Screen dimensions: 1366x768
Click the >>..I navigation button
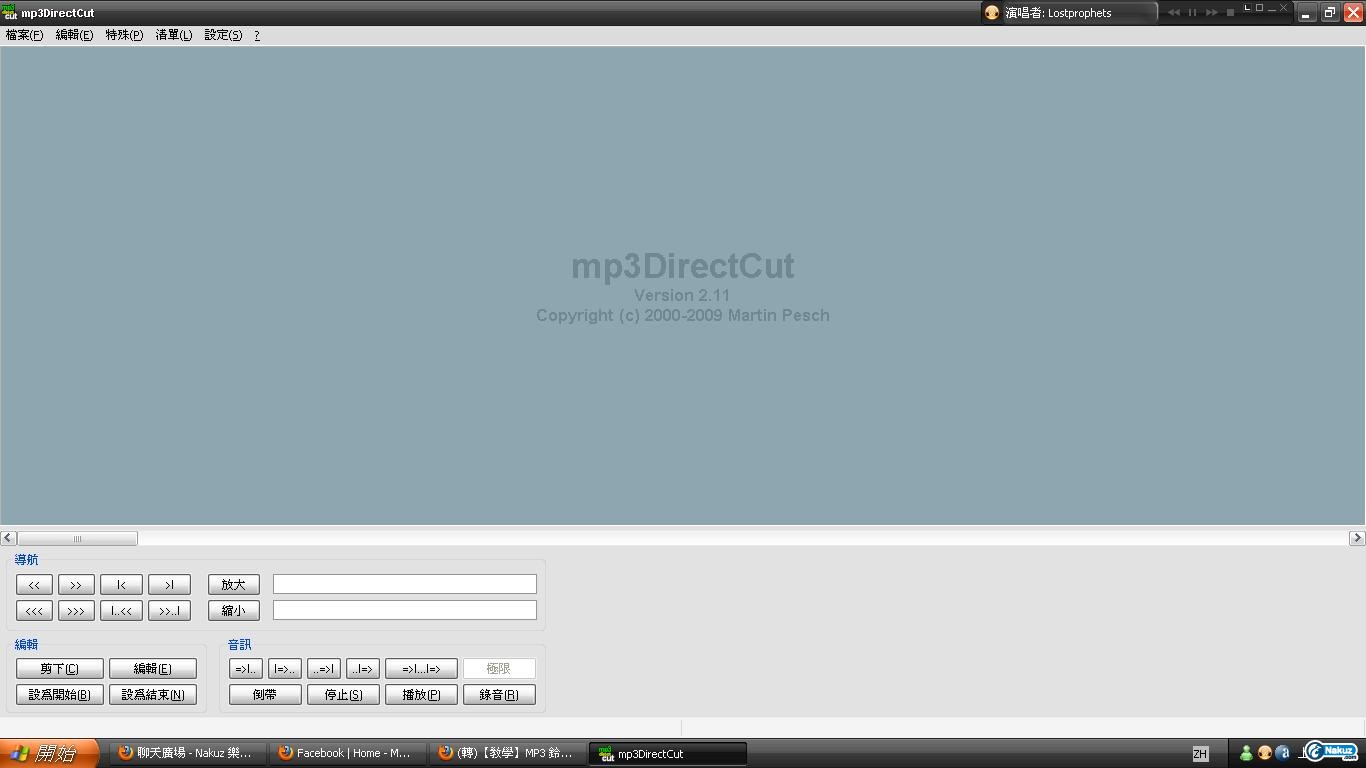click(169, 611)
